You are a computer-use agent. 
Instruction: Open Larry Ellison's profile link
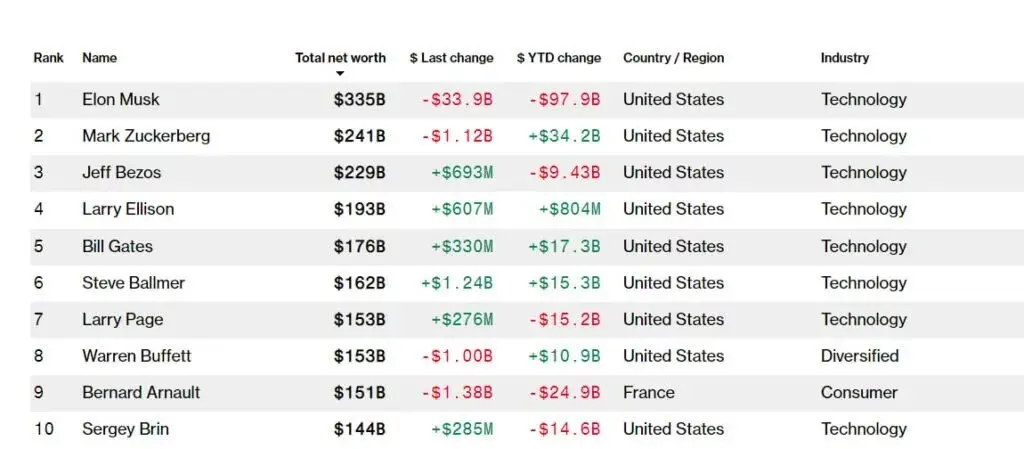(128, 209)
